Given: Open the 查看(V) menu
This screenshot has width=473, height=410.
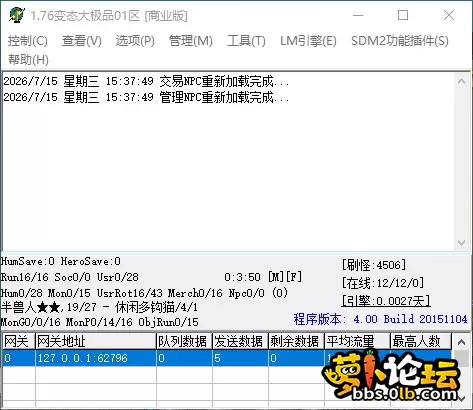Looking at the screenshot, I should (82, 41).
